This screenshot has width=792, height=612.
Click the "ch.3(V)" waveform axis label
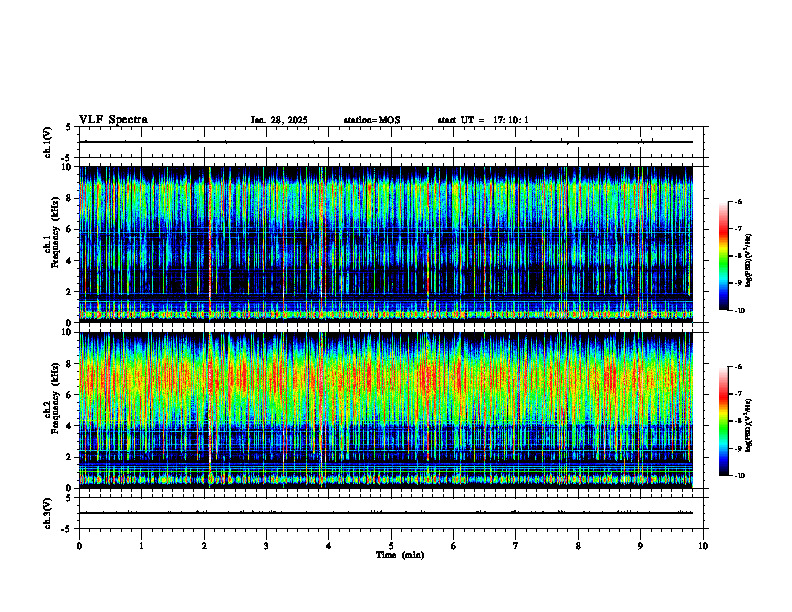click(48, 513)
